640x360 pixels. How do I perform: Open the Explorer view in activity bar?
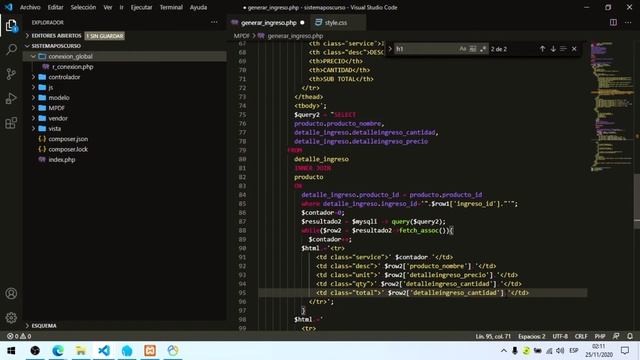[x=11, y=26]
